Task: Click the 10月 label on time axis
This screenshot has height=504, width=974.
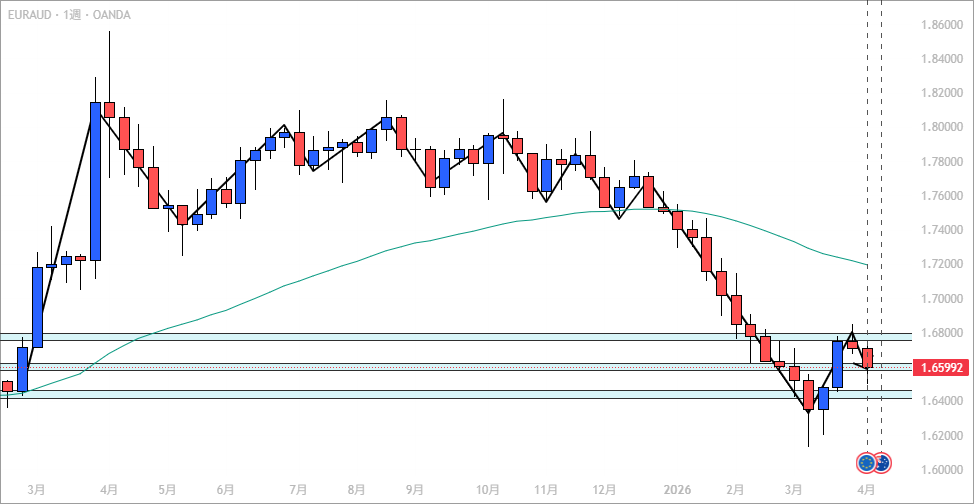Action: (488, 490)
